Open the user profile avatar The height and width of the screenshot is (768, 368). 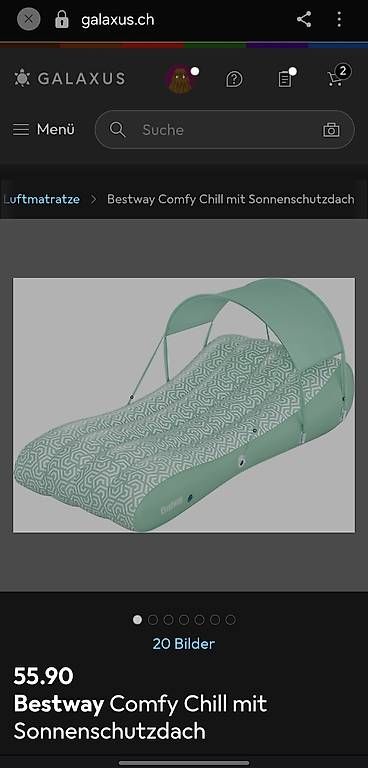coord(181,79)
